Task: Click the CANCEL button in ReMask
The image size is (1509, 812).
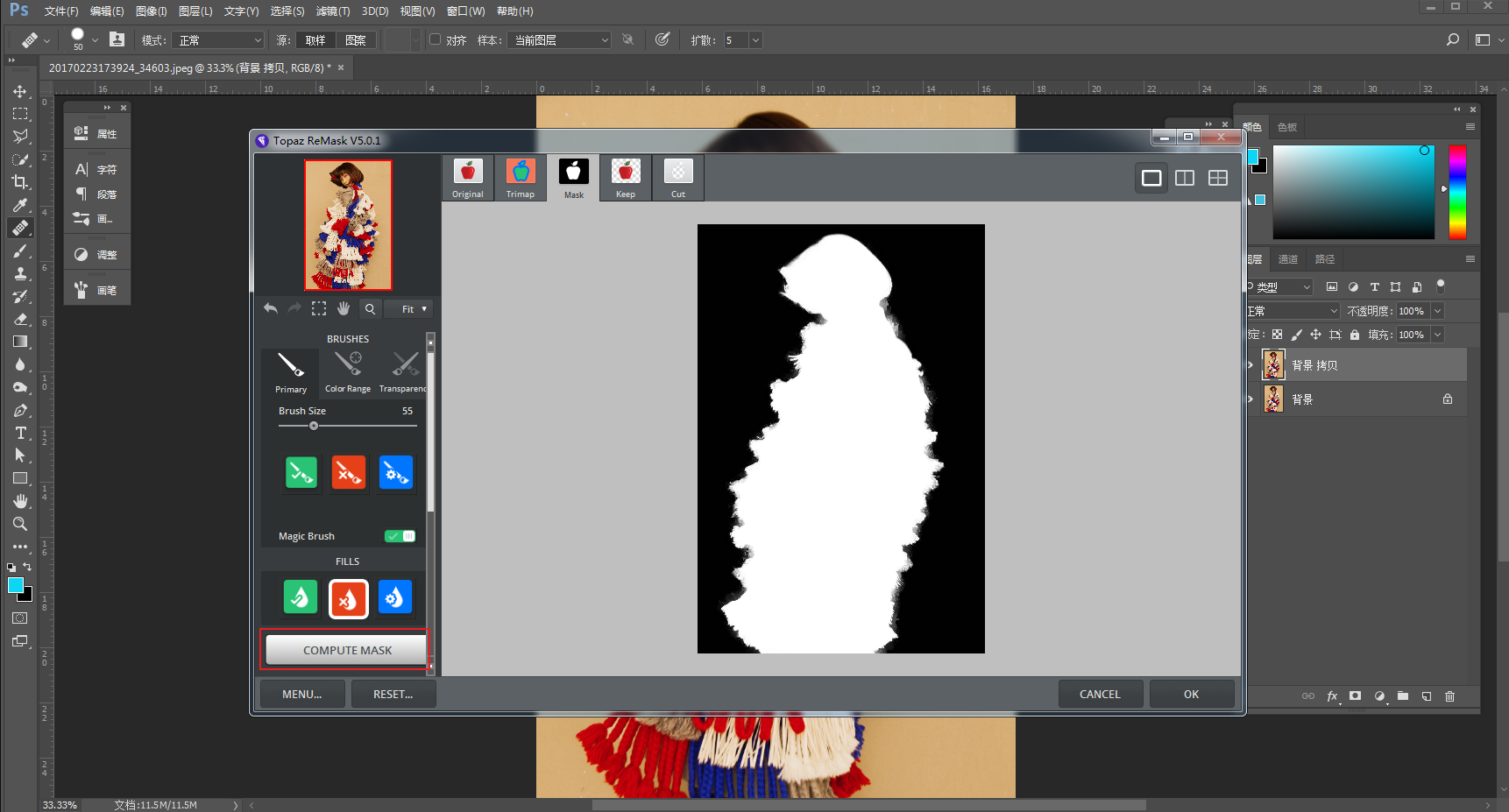Action: 1100,694
